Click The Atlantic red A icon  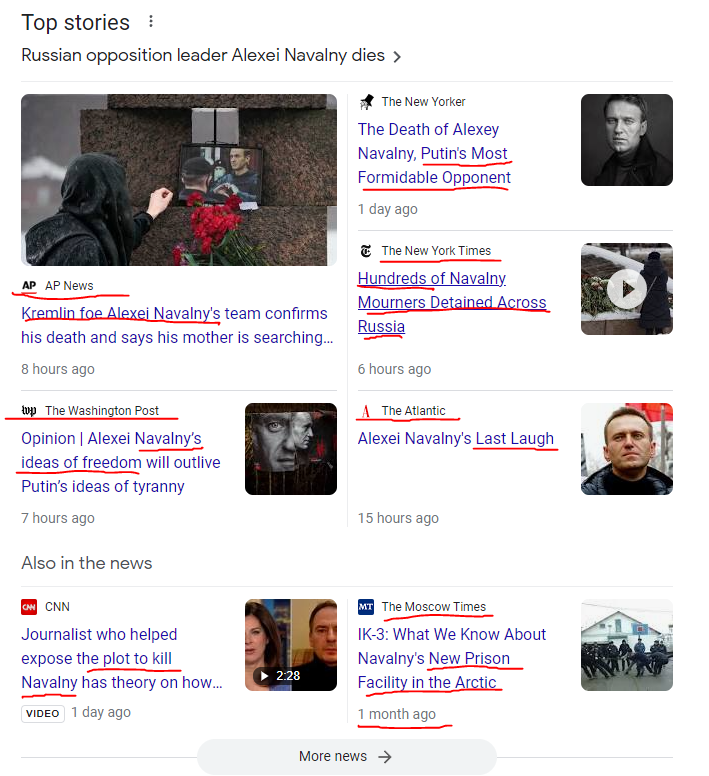[x=366, y=411]
